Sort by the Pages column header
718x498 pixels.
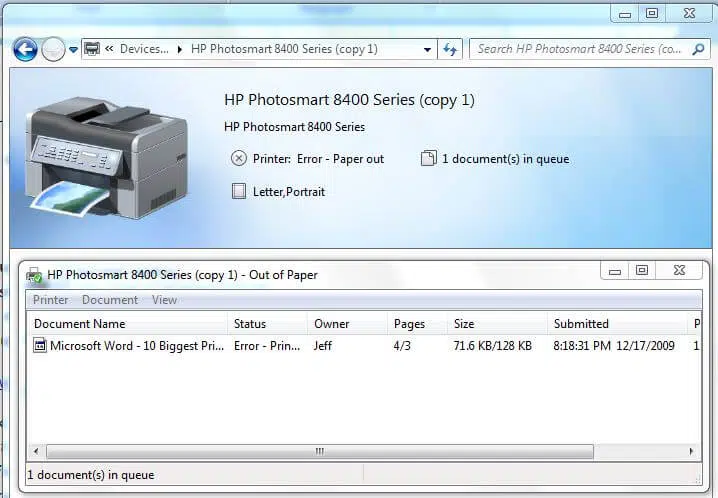418,324
